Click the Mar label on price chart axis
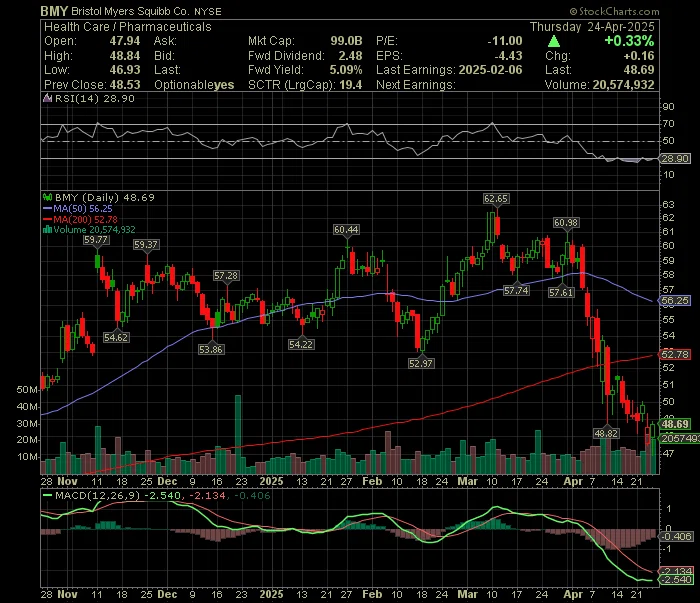Image resolution: width=700 pixels, height=603 pixels. [x=467, y=482]
